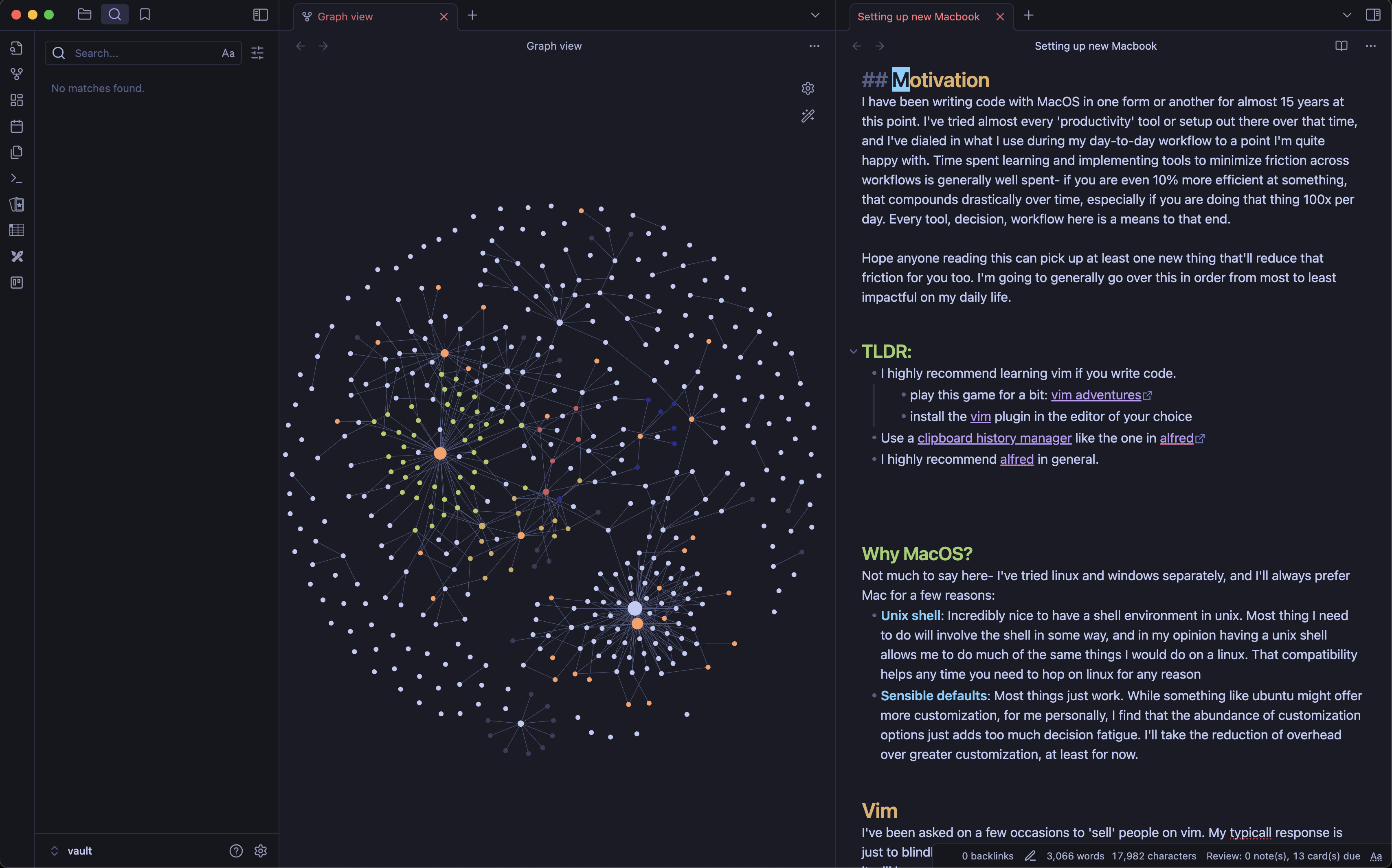Open the canvas ribbon icon
1392x868 pixels.
pos(17,101)
